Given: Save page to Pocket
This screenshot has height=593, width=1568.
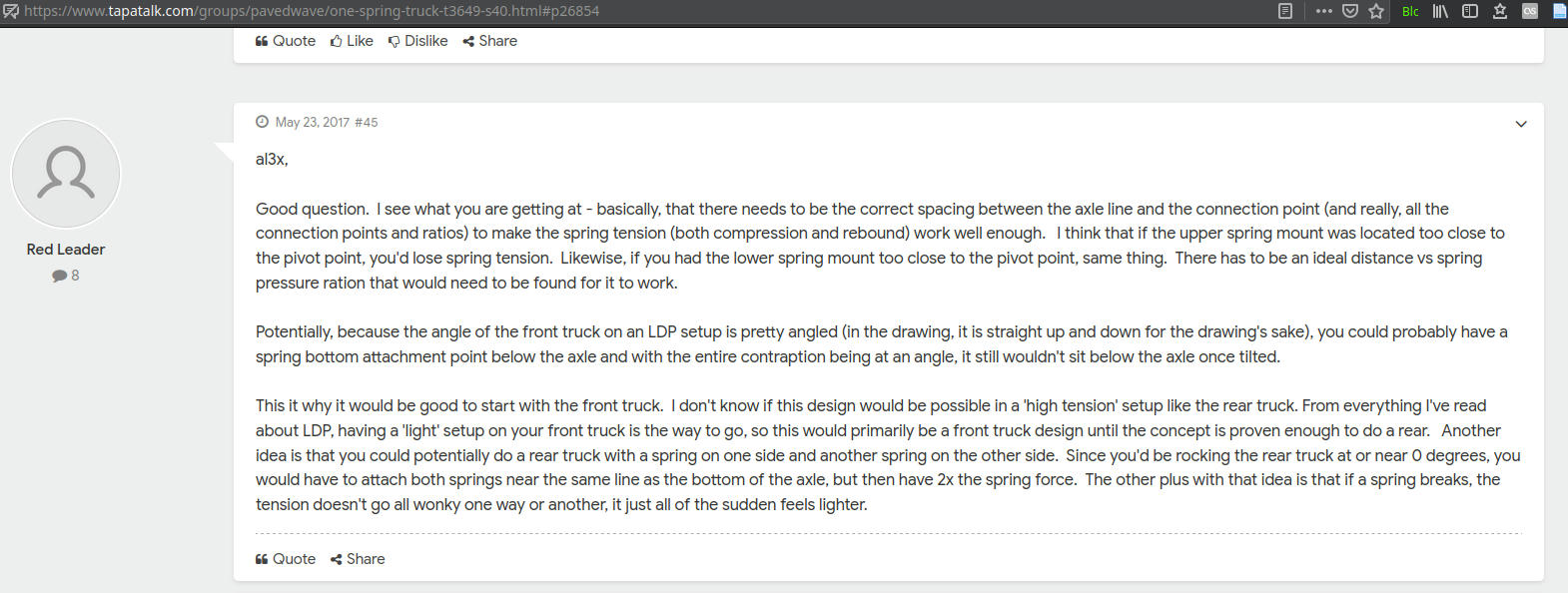Looking at the screenshot, I should click(1350, 11).
